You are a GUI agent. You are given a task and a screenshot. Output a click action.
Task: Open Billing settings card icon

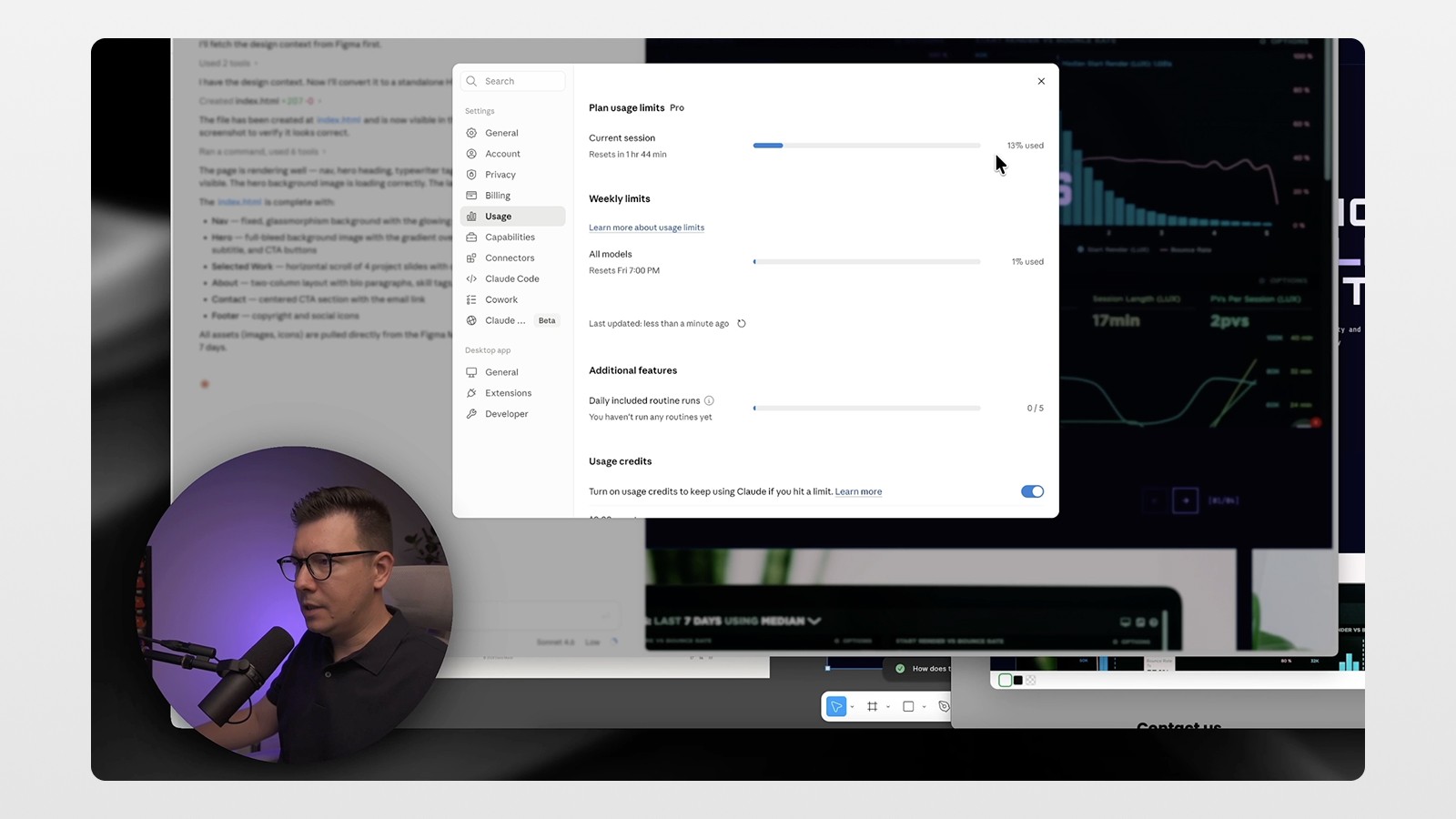[512, 196]
